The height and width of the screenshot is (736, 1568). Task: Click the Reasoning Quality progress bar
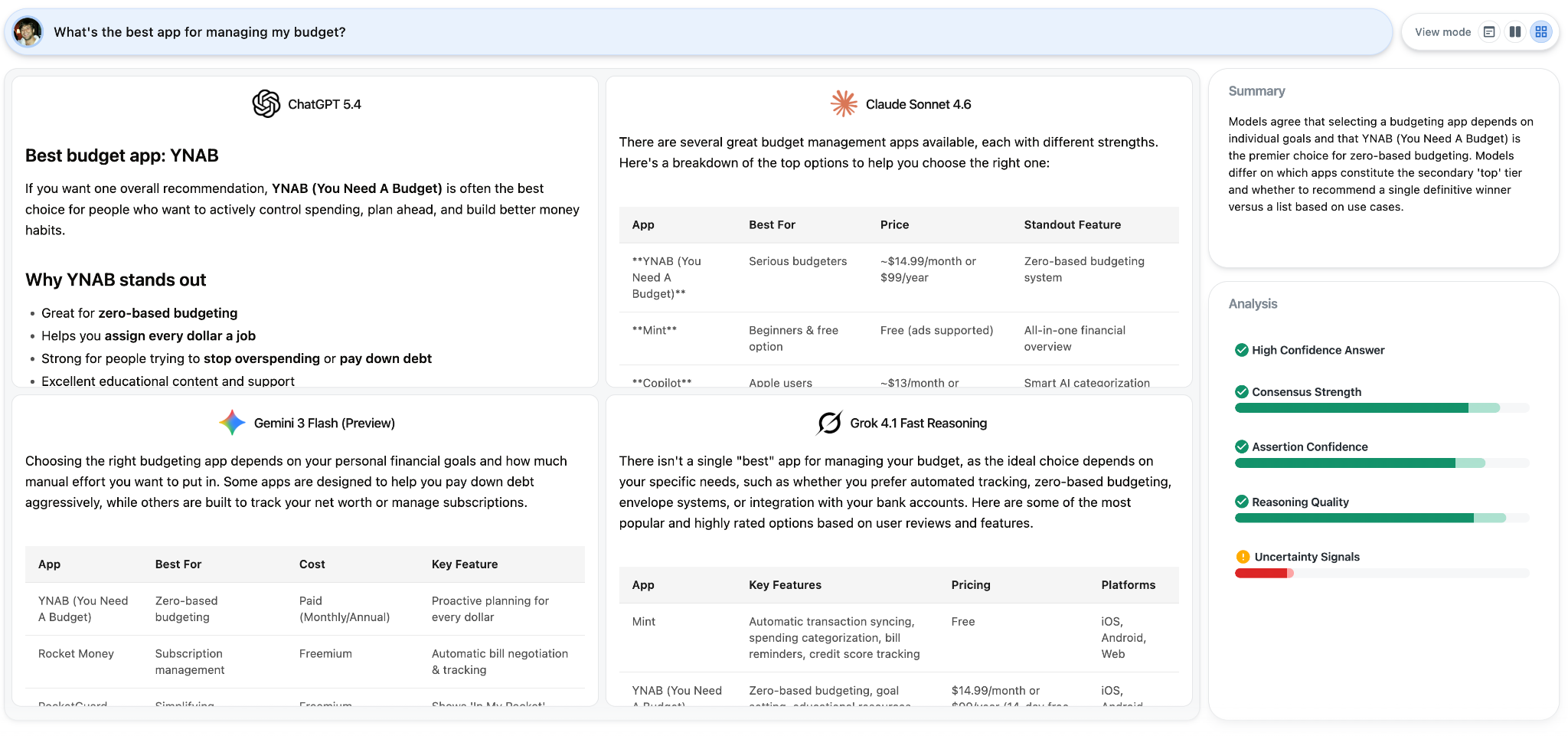(x=1382, y=518)
